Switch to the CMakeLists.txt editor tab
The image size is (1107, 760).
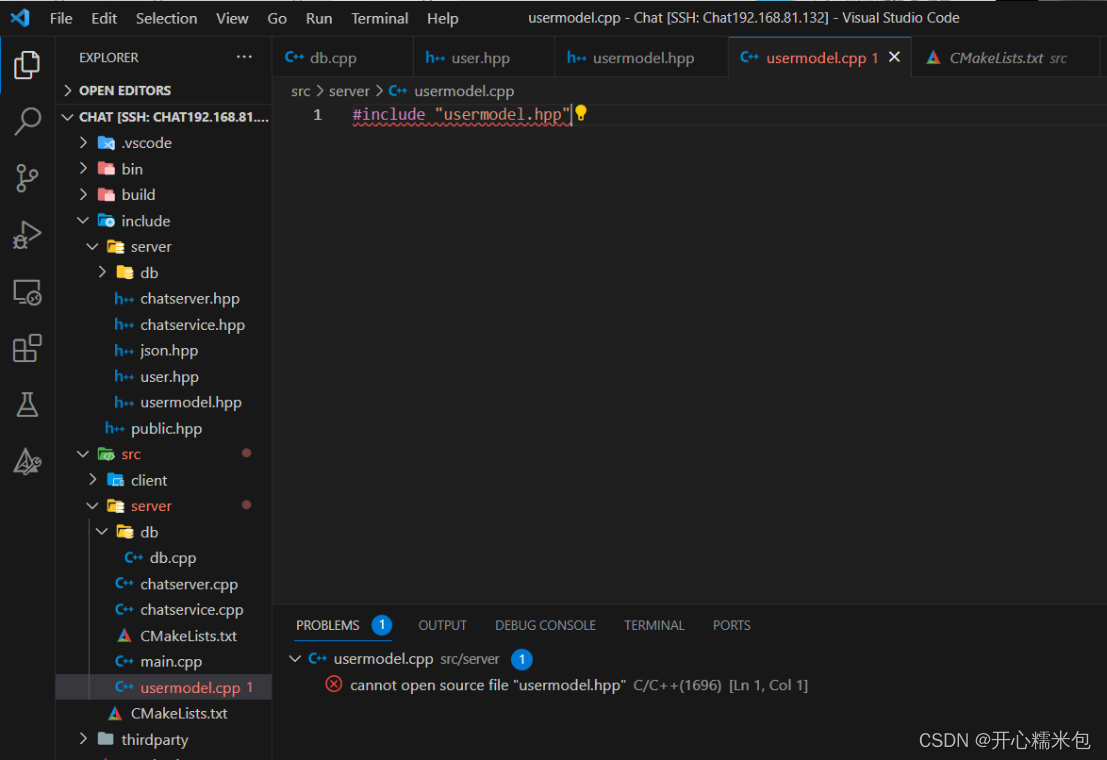tap(1005, 58)
